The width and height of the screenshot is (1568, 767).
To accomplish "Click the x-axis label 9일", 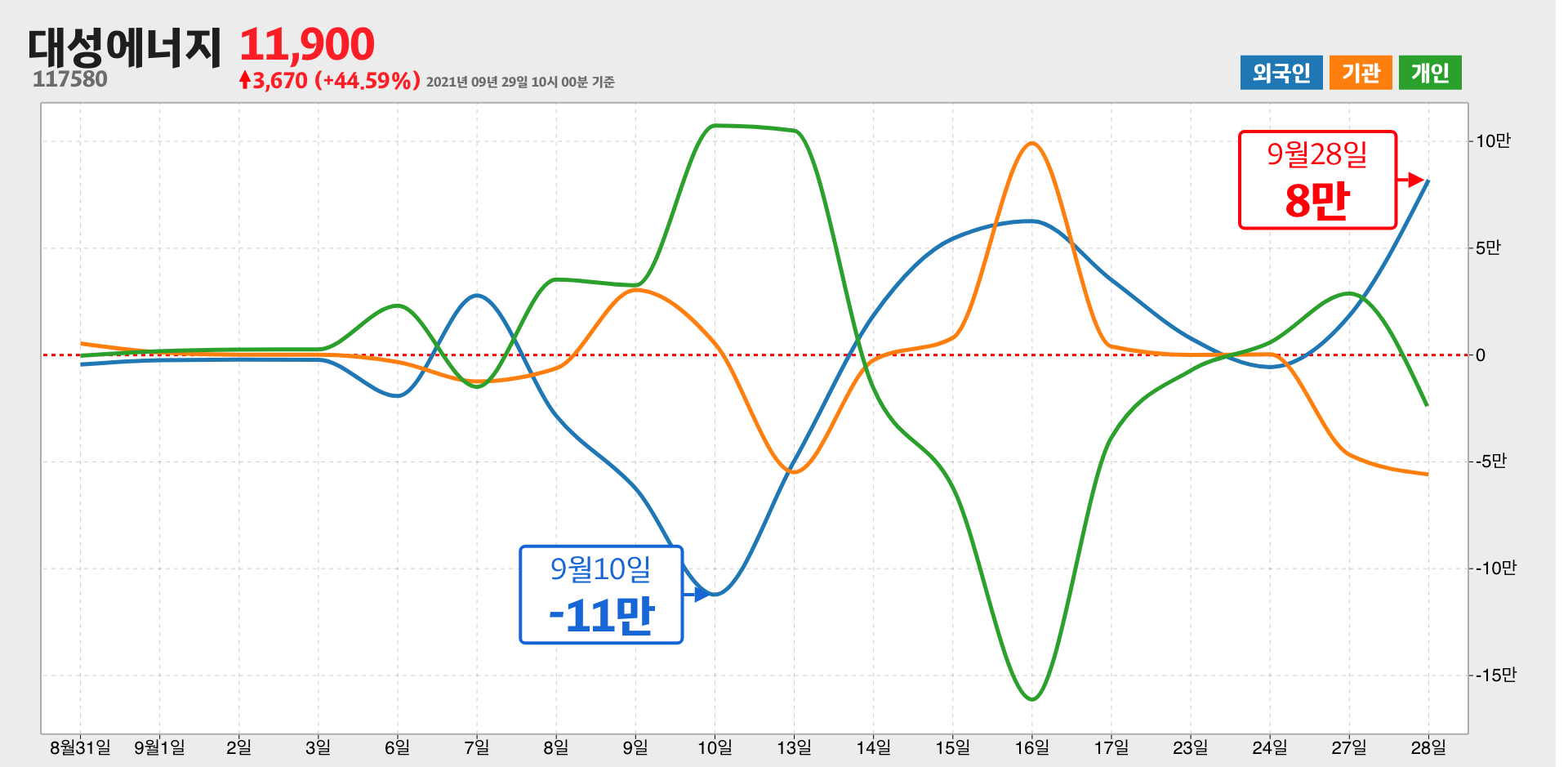I will click(635, 747).
